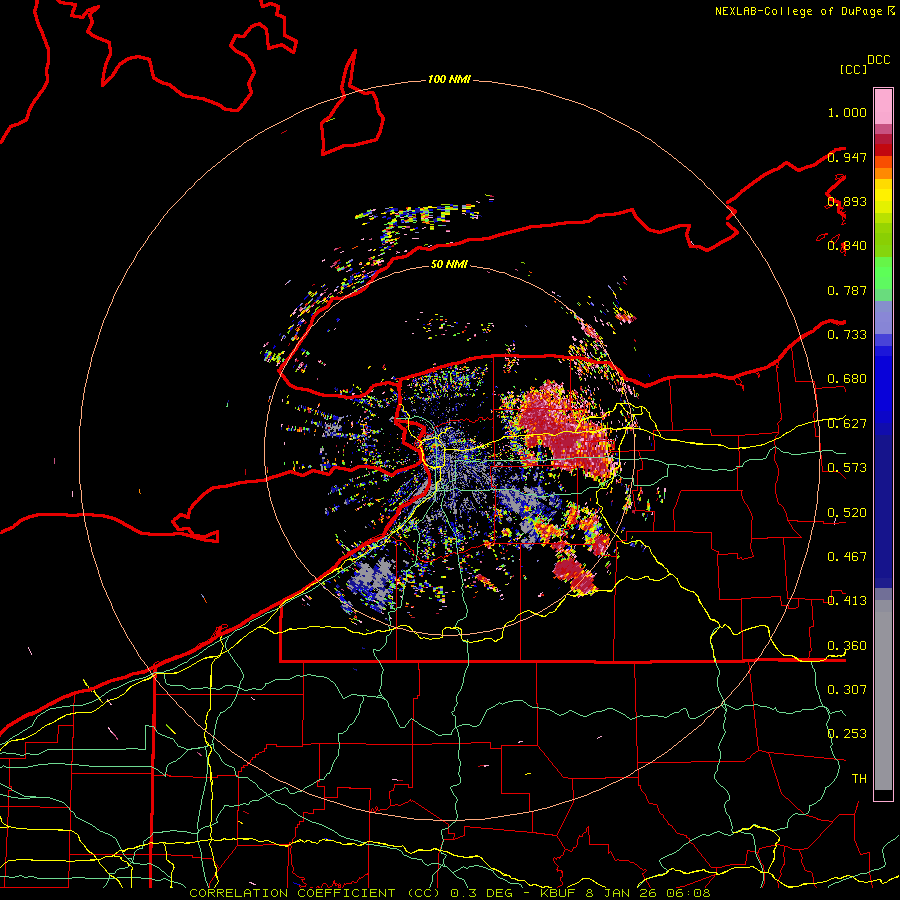Click the 0.307 legend value
Screen dimensions: 900x900
(847, 689)
